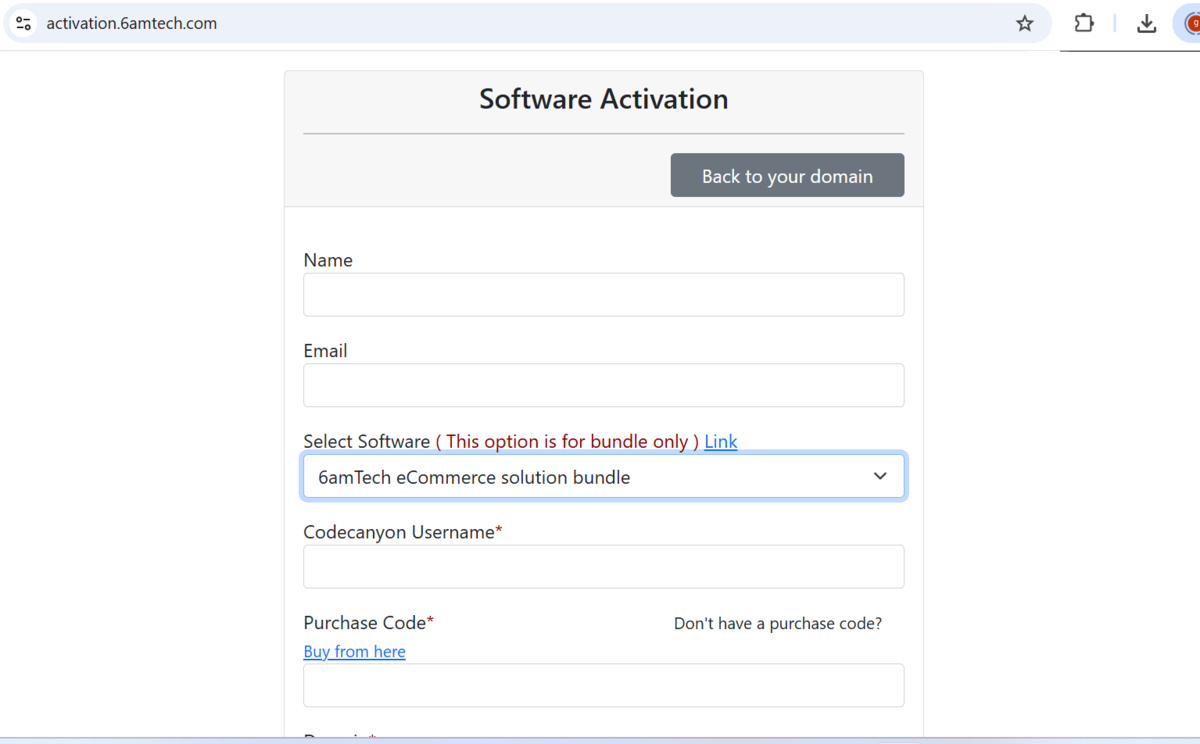Click the Don't have a purchase code text

click(x=777, y=624)
